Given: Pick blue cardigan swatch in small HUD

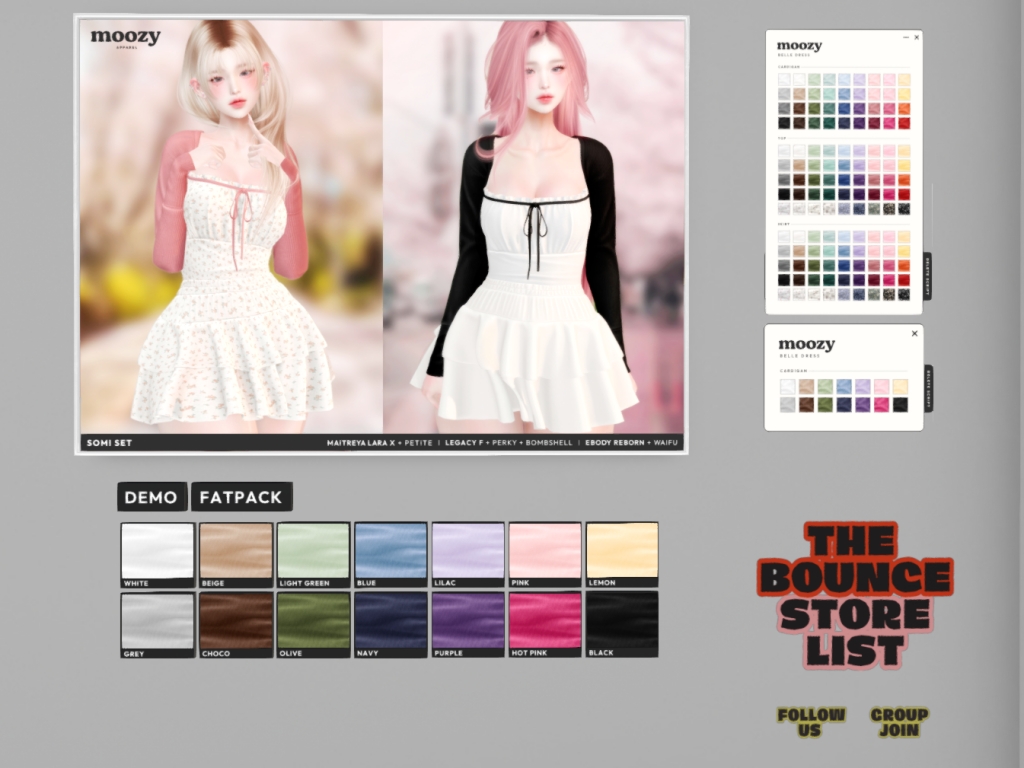Looking at the screenshot, I should [x=844, y=387].
